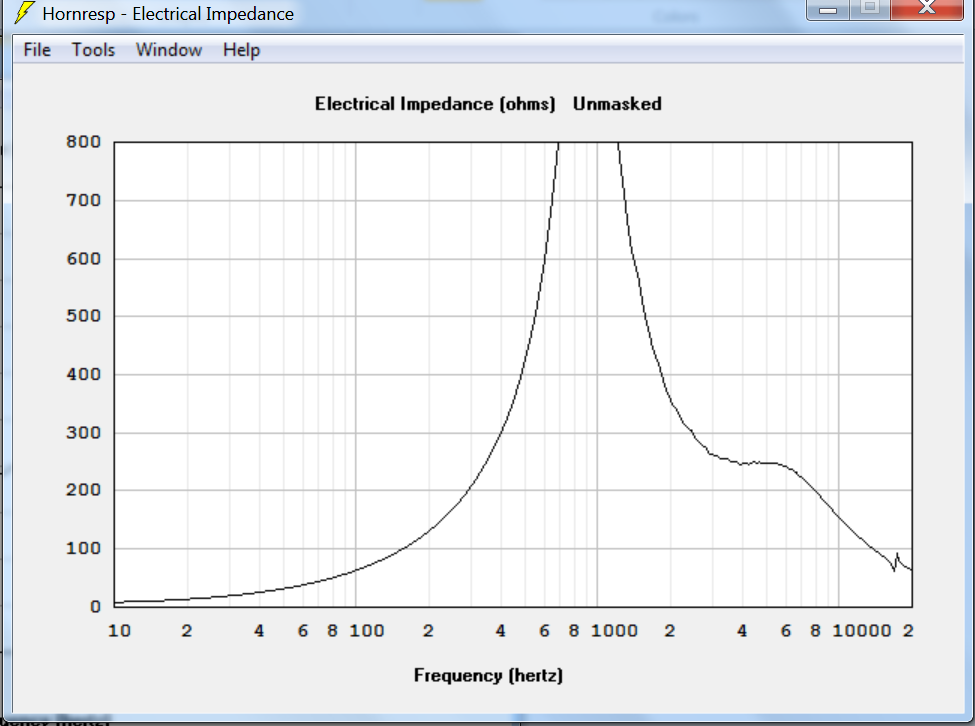Click the Hornresp lightning bolt title icon
The height and width of the screenshot is (726, 975).
[x=24, y=12]
